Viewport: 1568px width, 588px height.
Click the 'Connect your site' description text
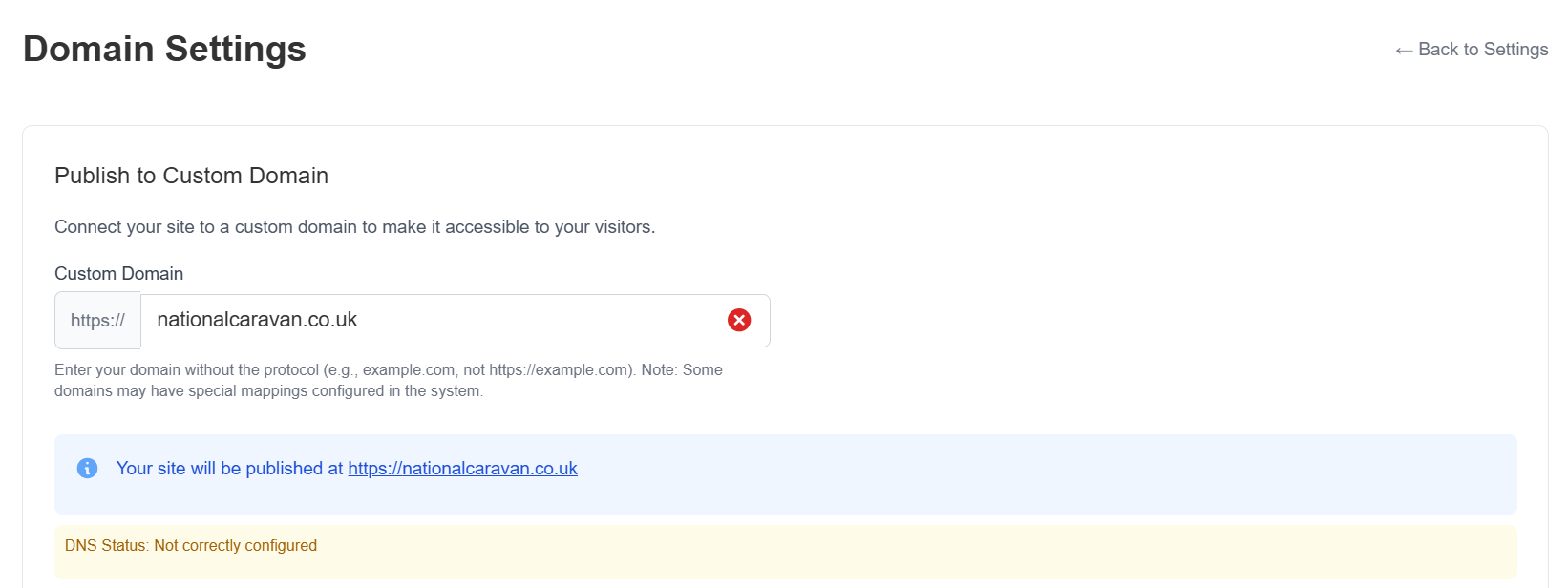click(x=354, y=227)
